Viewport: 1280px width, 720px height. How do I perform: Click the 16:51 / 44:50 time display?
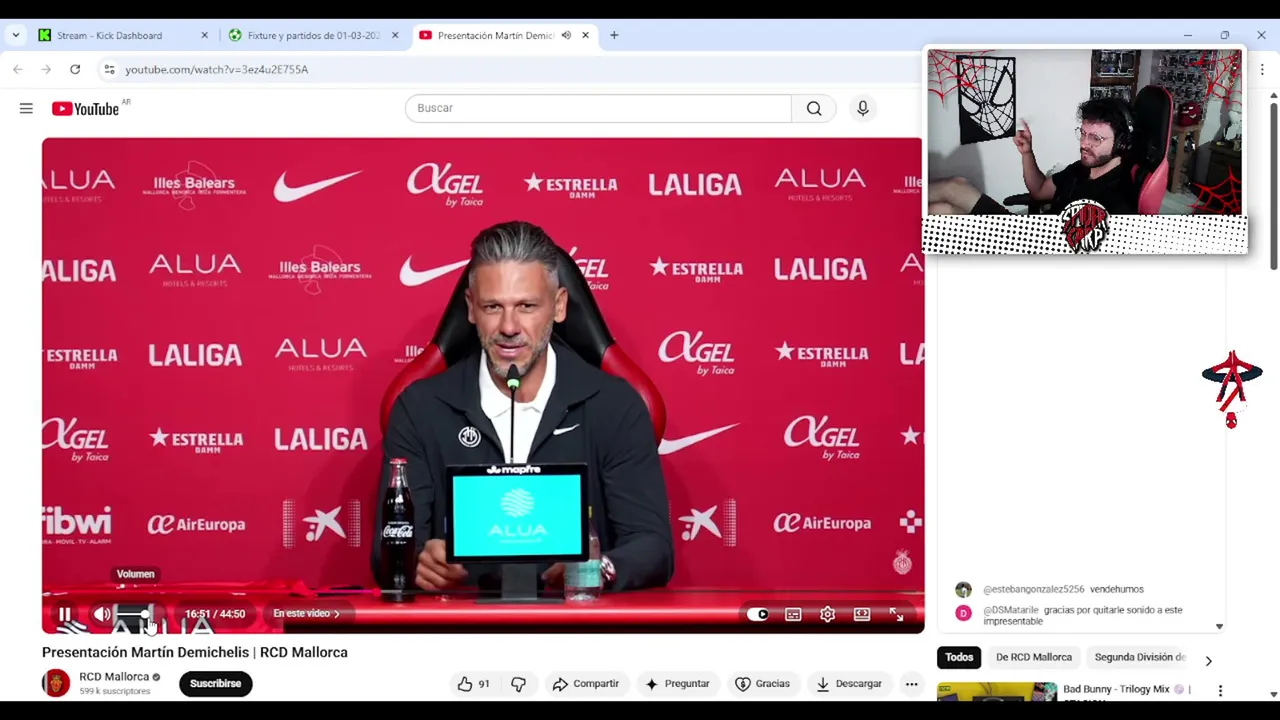click(x=215, y=614)
